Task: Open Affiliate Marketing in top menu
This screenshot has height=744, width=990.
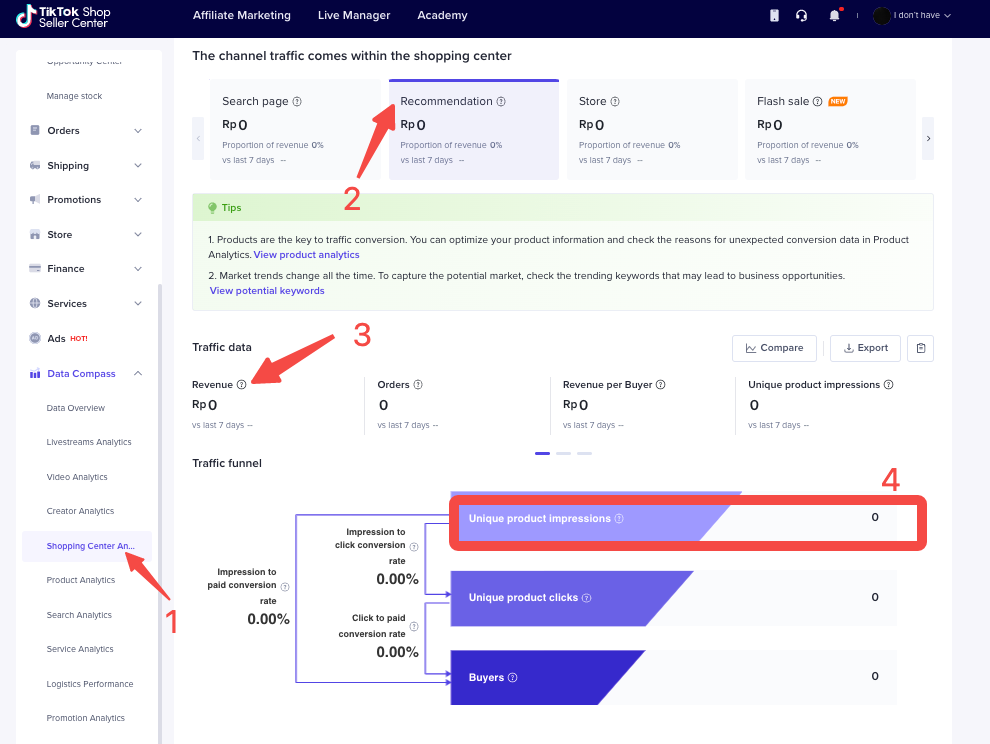Action: pos(241,16)
